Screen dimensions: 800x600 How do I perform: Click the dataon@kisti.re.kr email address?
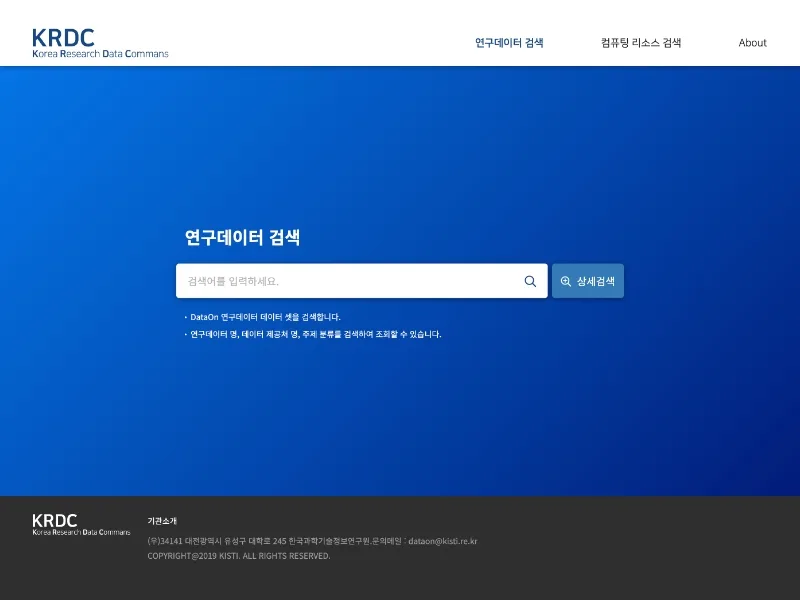click(x=442, y=541)
